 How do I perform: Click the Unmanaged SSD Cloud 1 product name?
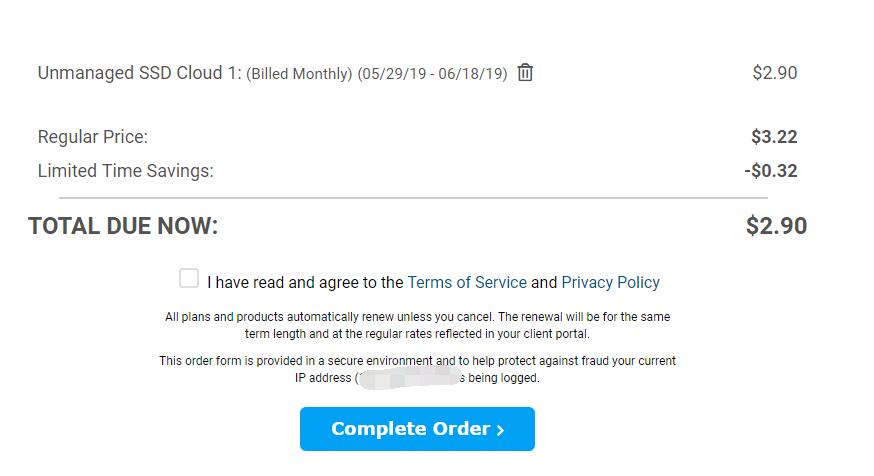click(139, 73)
